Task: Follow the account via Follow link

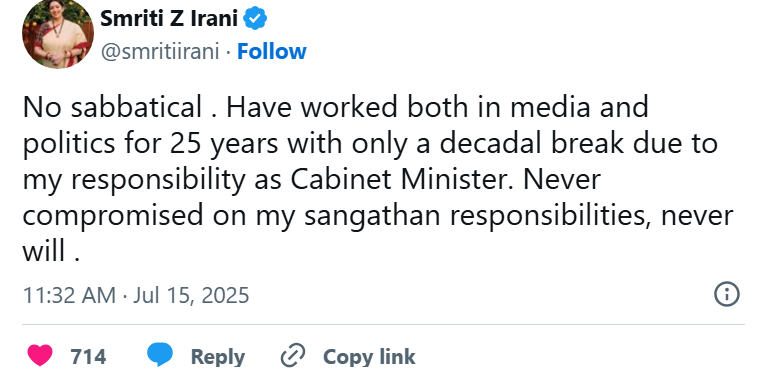Action: pyautogui.click(x=272, y=51)
